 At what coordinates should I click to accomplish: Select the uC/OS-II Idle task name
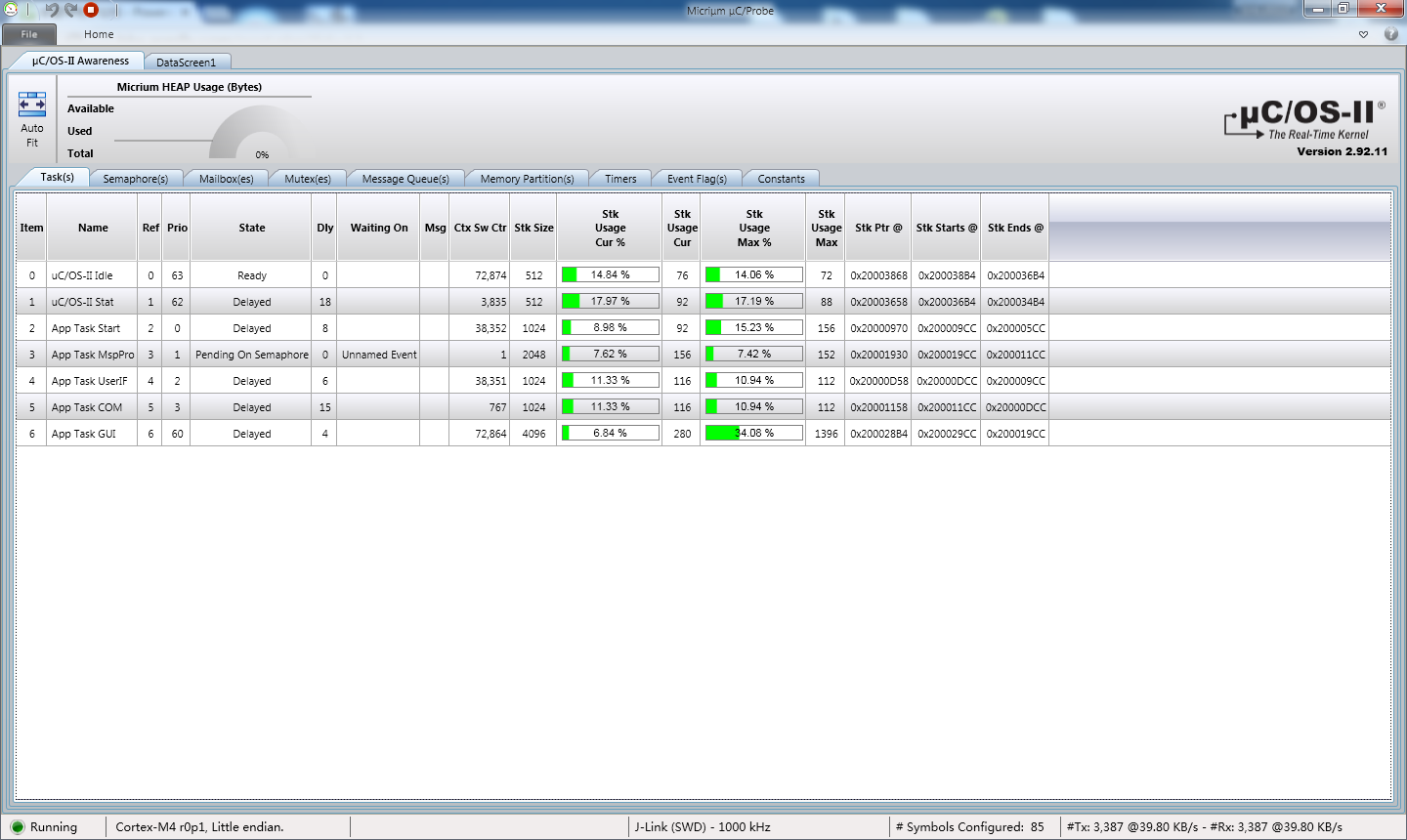click(x=82, y=275)
